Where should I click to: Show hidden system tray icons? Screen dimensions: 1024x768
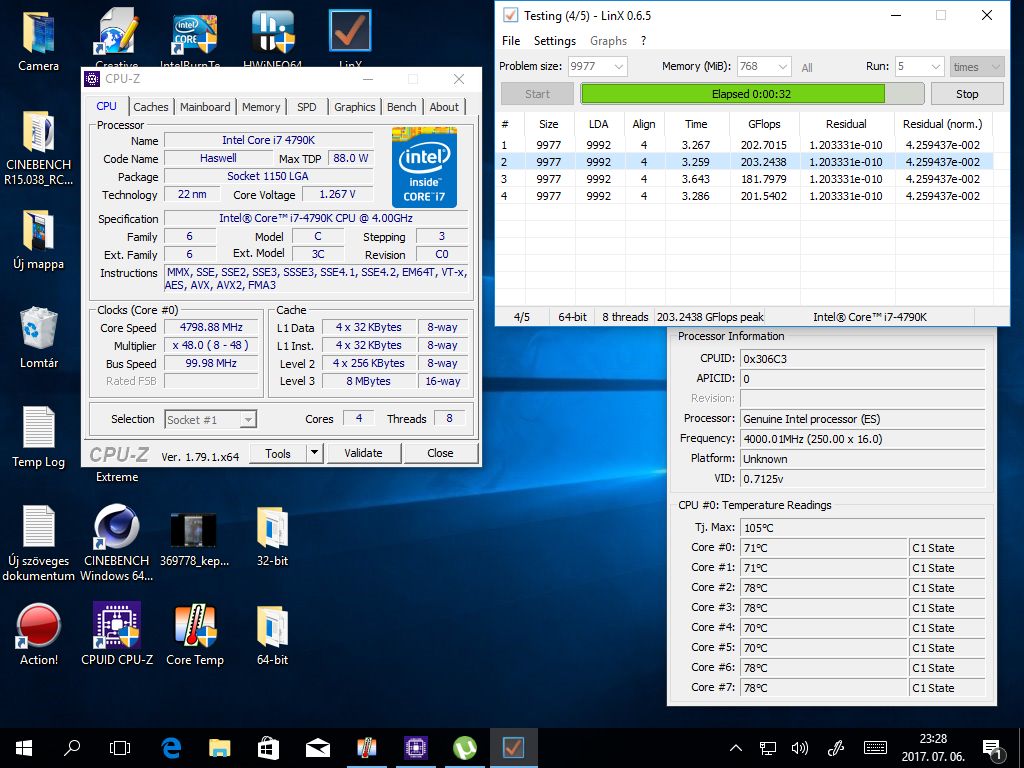[735, 748]
